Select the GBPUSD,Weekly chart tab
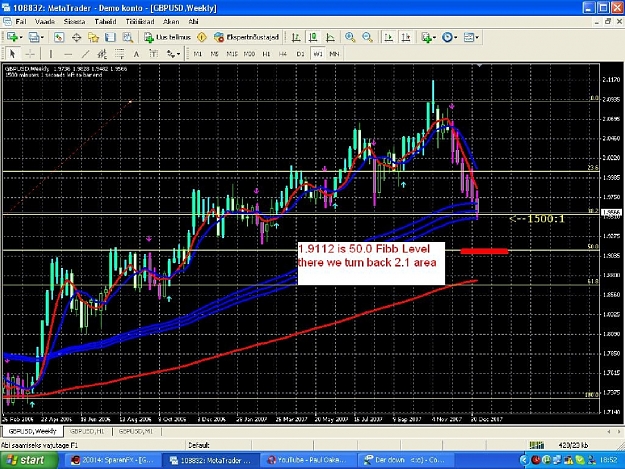This screenshot has width=625, height=469. 32,431
